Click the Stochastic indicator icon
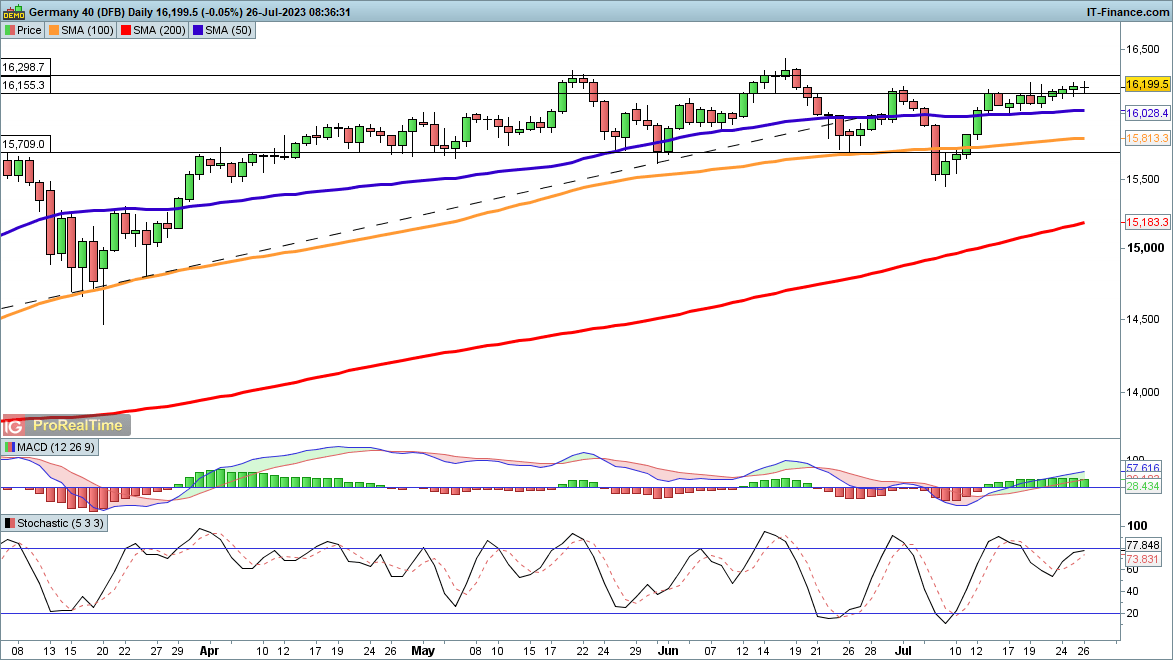 coord(10,523)
